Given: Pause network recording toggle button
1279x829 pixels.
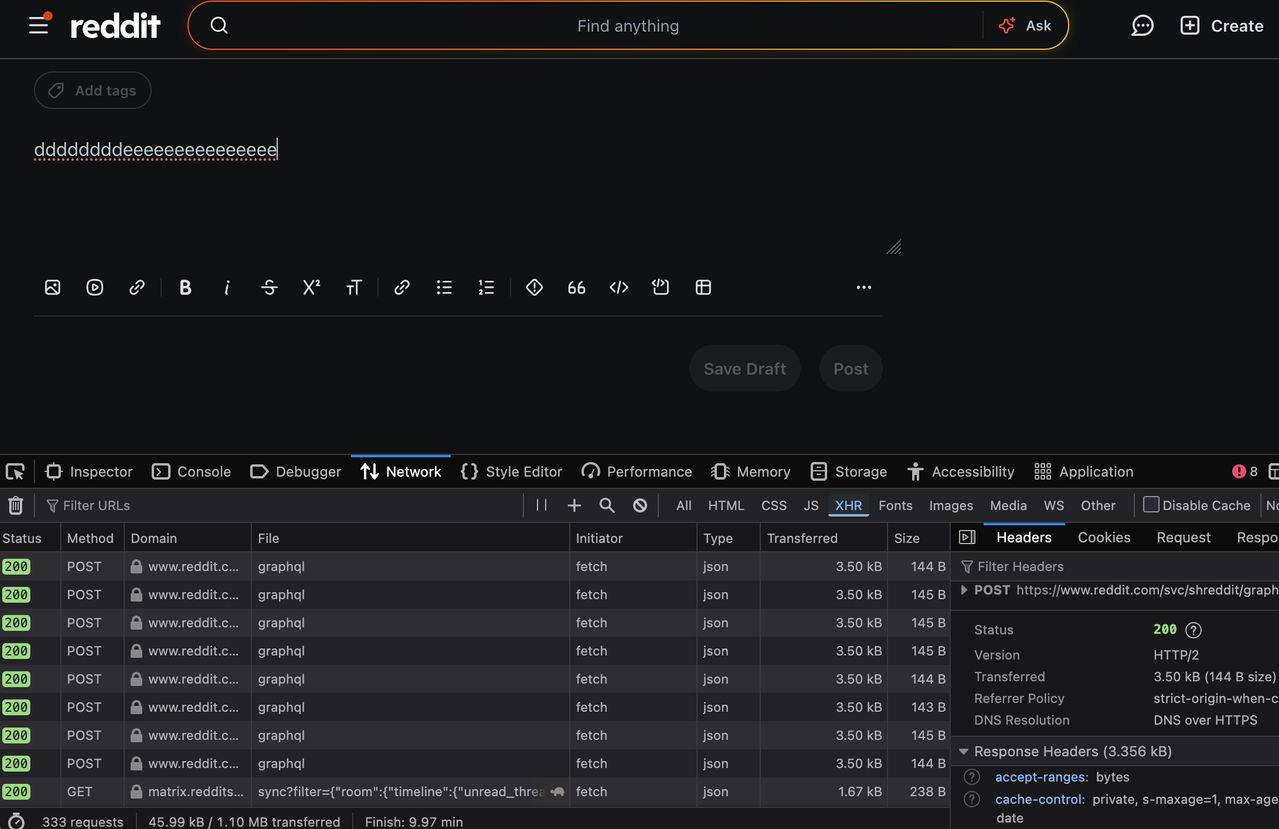Looking at the screenshot, I should (541, 505).
